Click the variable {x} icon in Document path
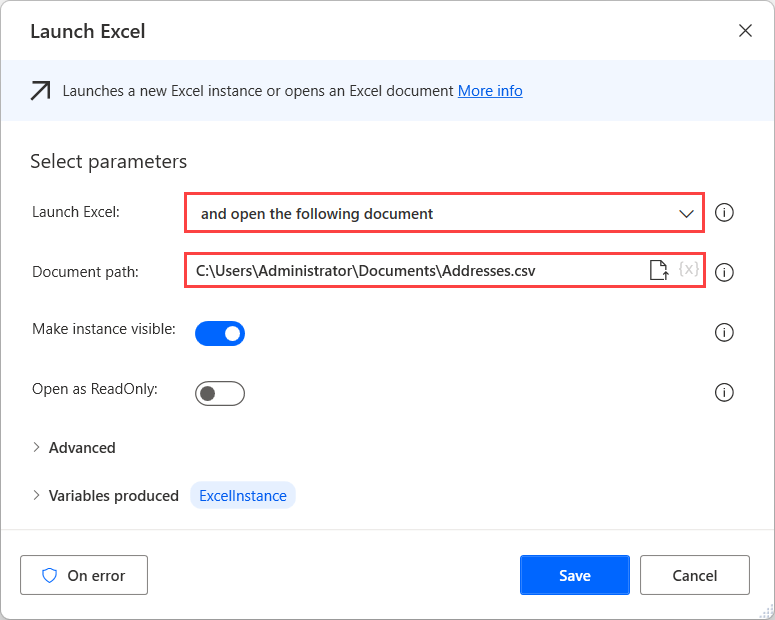Viewport: 775px width, 620px height. click(x=689, y=269)
